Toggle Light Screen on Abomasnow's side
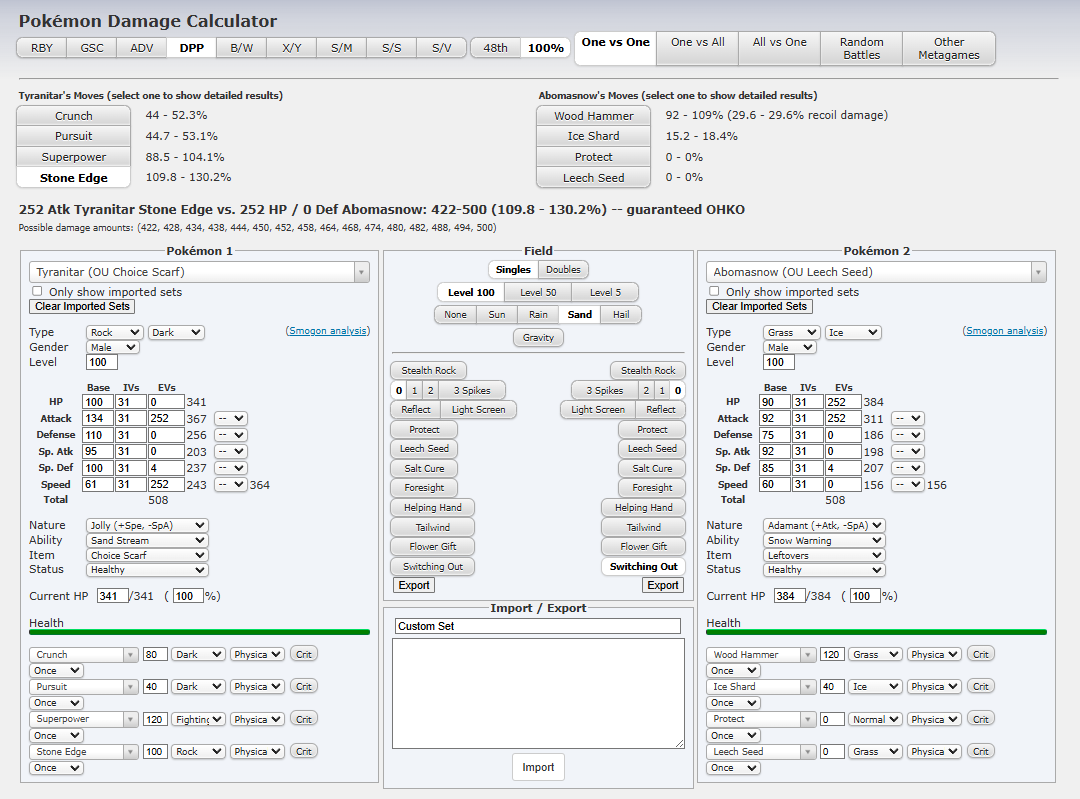Viewport: 1080px width, 799px height. click(x=598, y=409)
